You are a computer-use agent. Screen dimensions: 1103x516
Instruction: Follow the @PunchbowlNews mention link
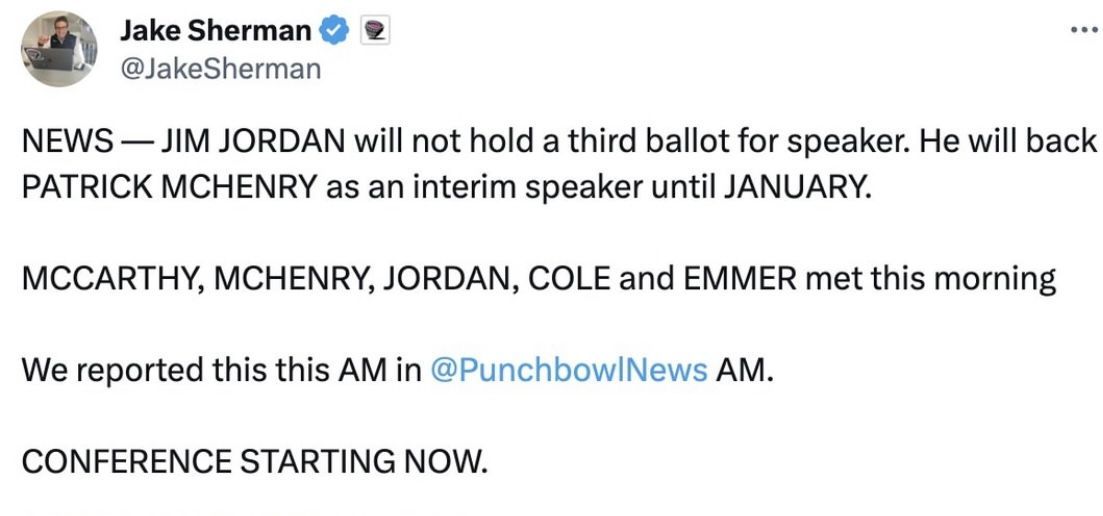[x=568, y=371]
